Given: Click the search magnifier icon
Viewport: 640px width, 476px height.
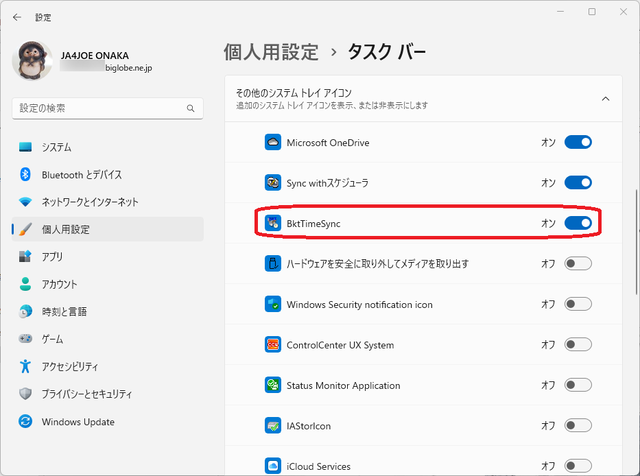Looking at the screenshot, I should pyautogui.click(x=190, y=108).
